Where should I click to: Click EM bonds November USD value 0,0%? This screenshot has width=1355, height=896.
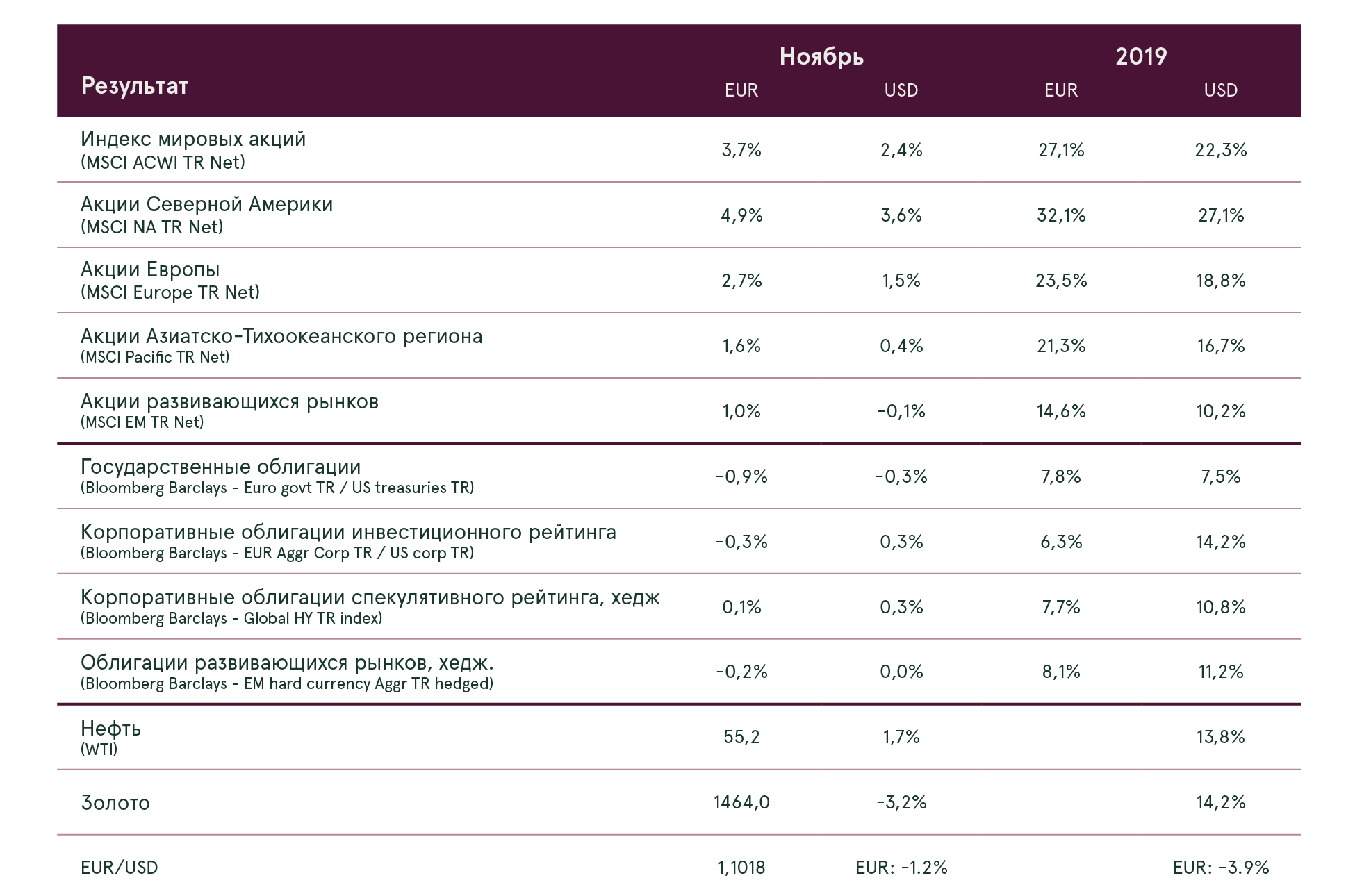(901, 672)
